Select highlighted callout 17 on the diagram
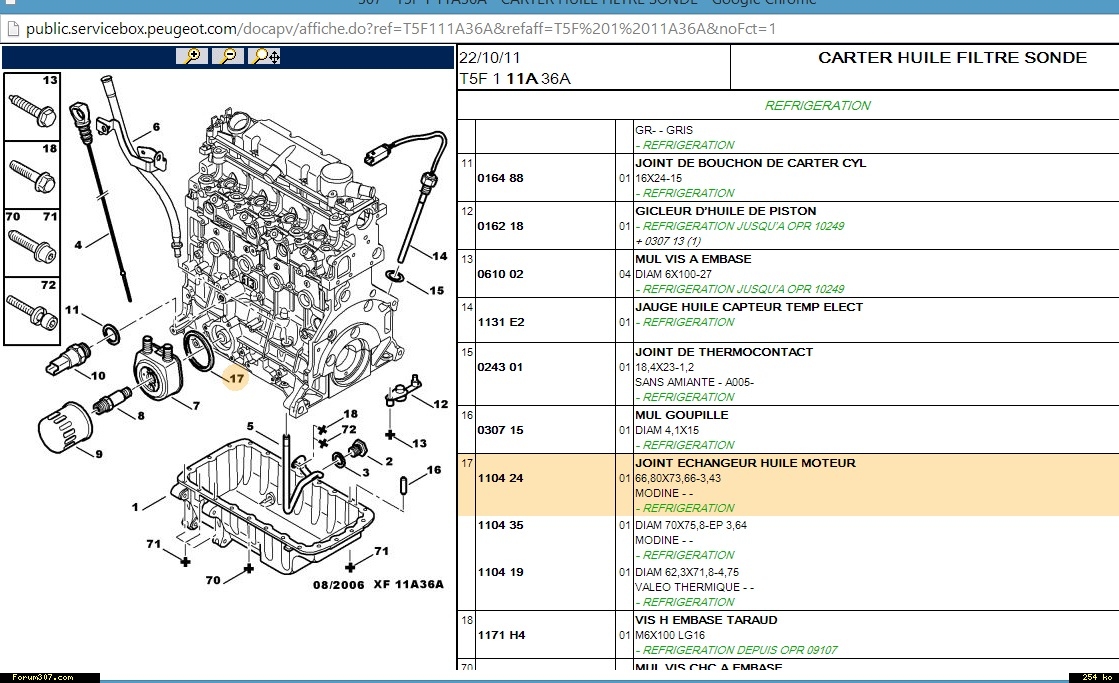Image resolution: width=1119 pixels, height=683 pixels. [x=236, y=378]
